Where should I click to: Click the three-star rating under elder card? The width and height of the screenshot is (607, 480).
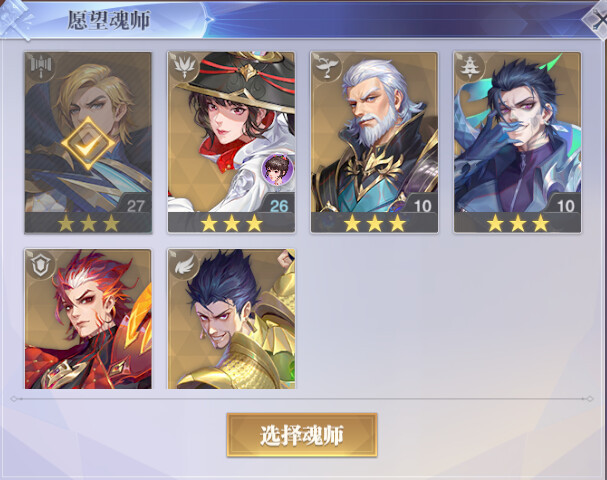point(374,223)
